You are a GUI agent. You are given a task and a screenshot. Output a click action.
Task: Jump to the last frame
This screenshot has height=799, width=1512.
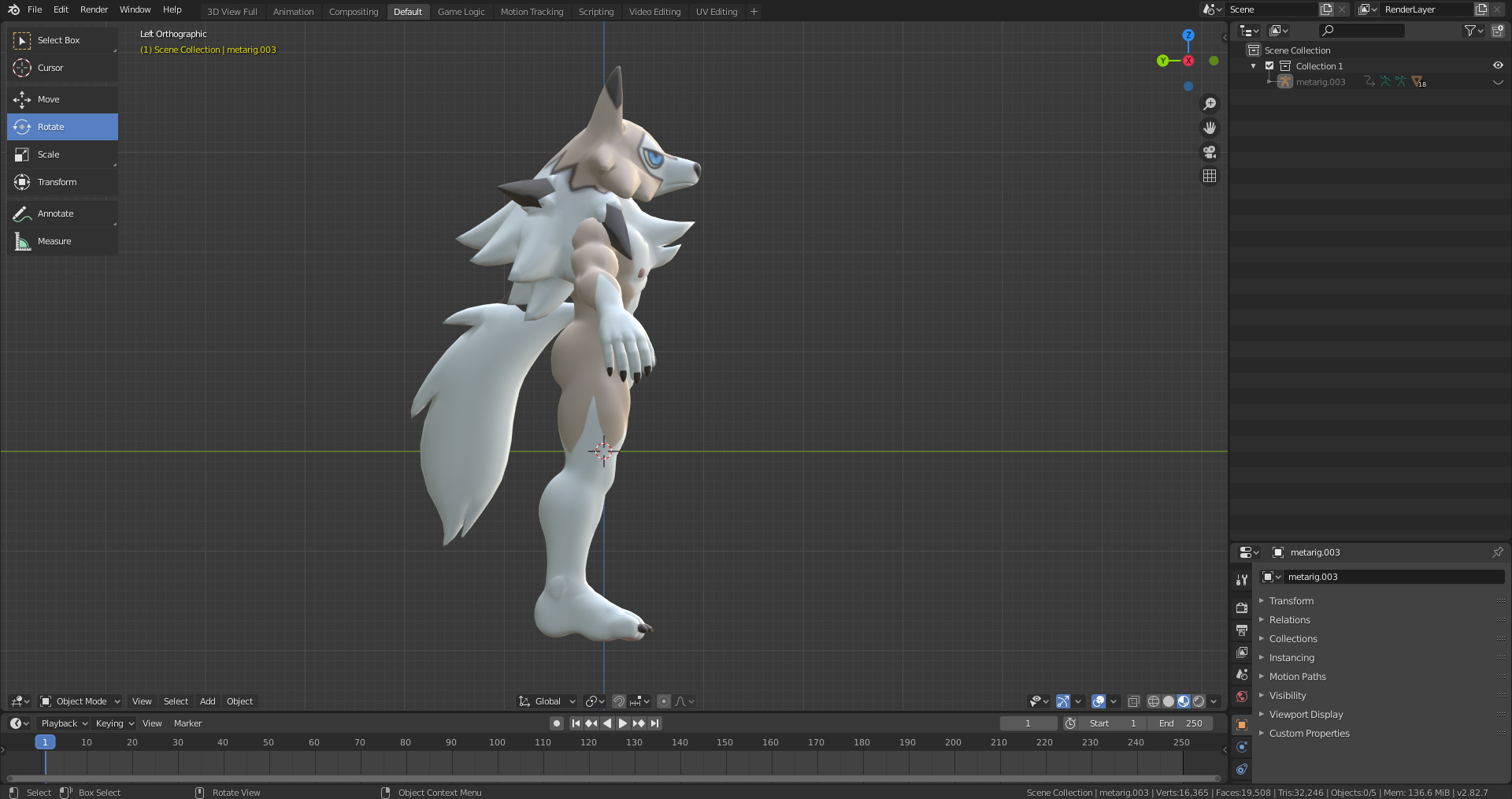tap(654, 723)
